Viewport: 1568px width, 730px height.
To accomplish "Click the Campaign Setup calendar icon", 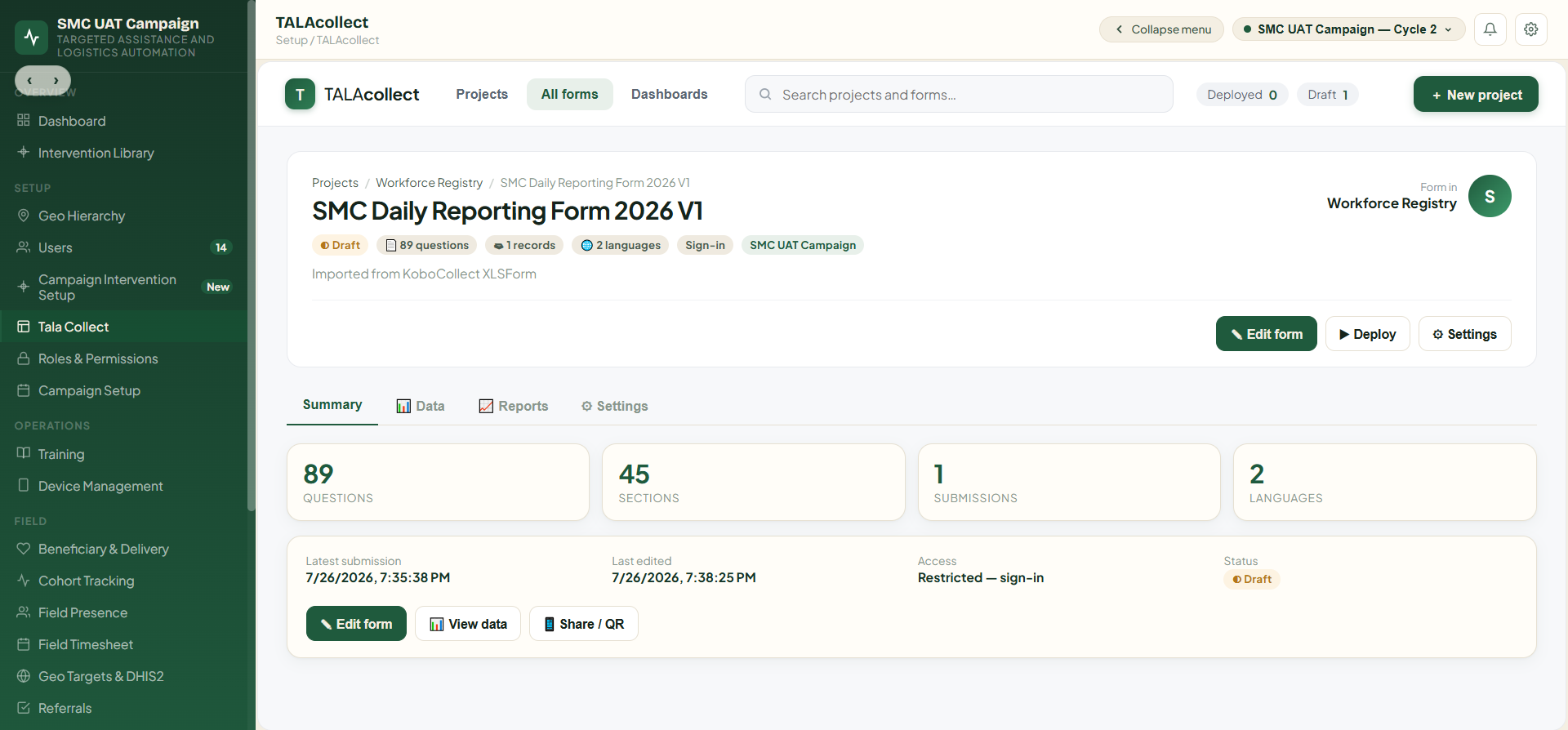I will [x=23, y=390].
